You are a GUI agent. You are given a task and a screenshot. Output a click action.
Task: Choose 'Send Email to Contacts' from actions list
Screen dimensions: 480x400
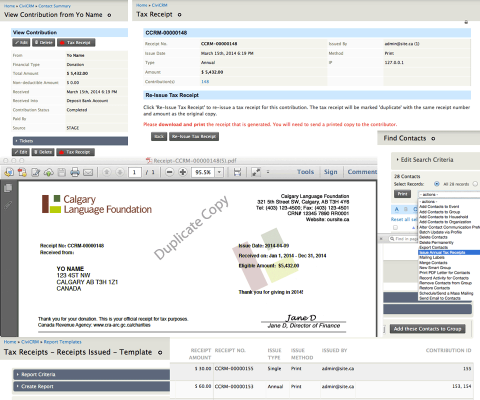tap(440, 298)
